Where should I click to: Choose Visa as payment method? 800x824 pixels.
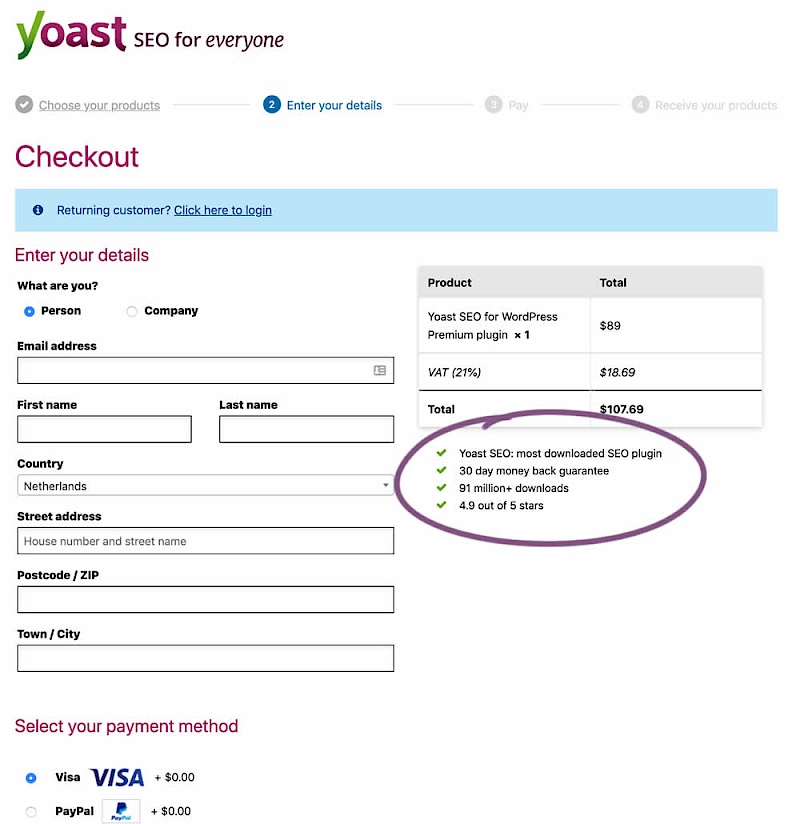click(x=31, y=777)
